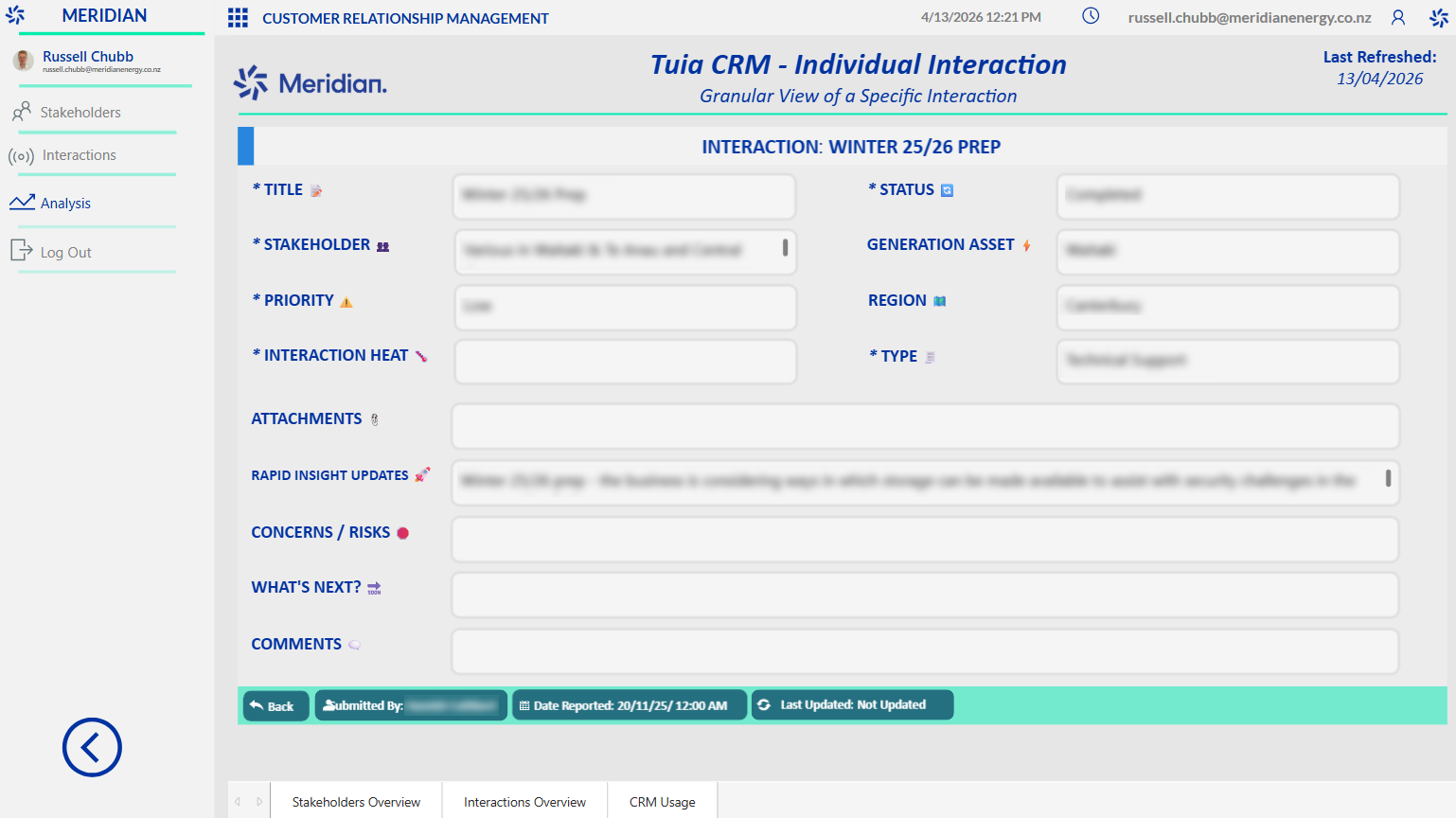Open the app launcher grid icon
Screen dimensions: 1456x818
click(x=238, y=18)
